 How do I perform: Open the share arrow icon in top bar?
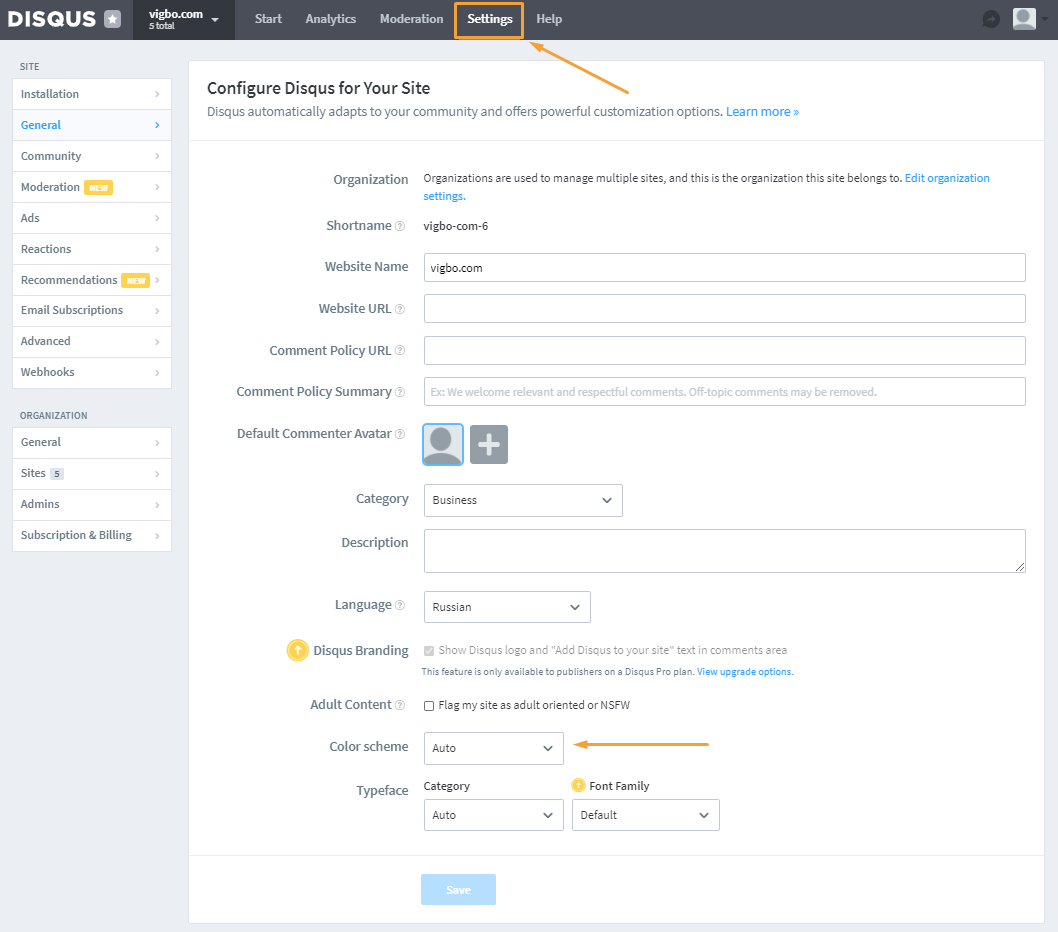coord(991,19)
